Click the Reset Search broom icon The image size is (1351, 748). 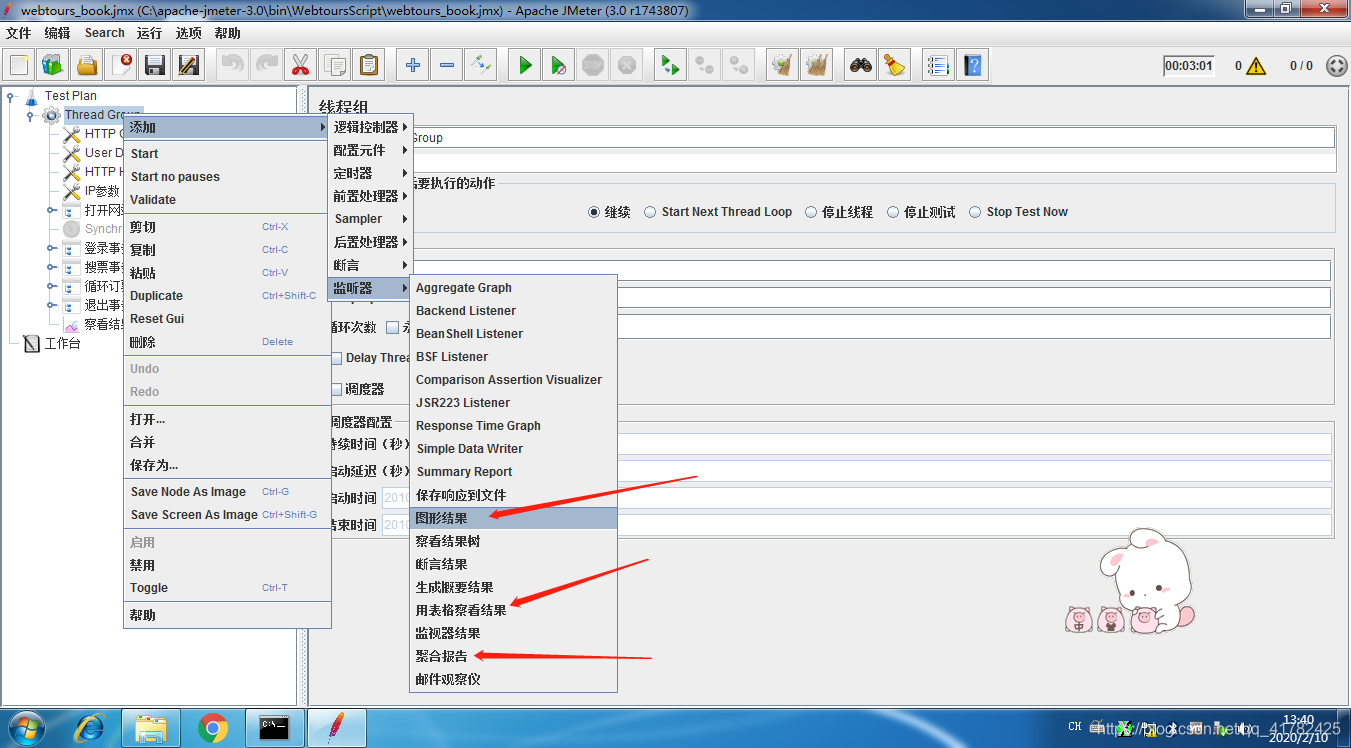pyautogui.click(x=894, y=66)
